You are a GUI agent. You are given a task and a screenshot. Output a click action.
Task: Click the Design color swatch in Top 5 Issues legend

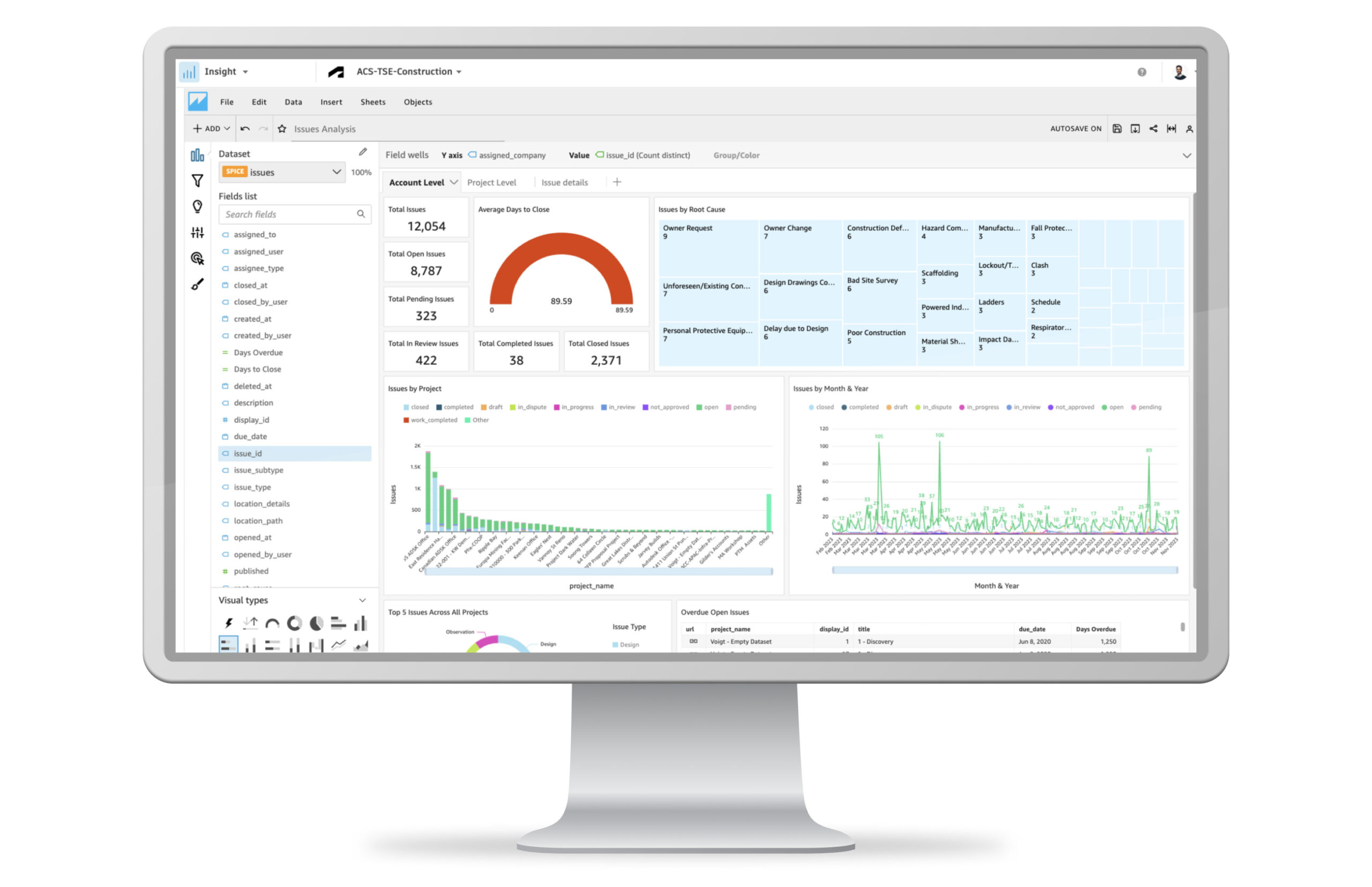click(615, 645)
